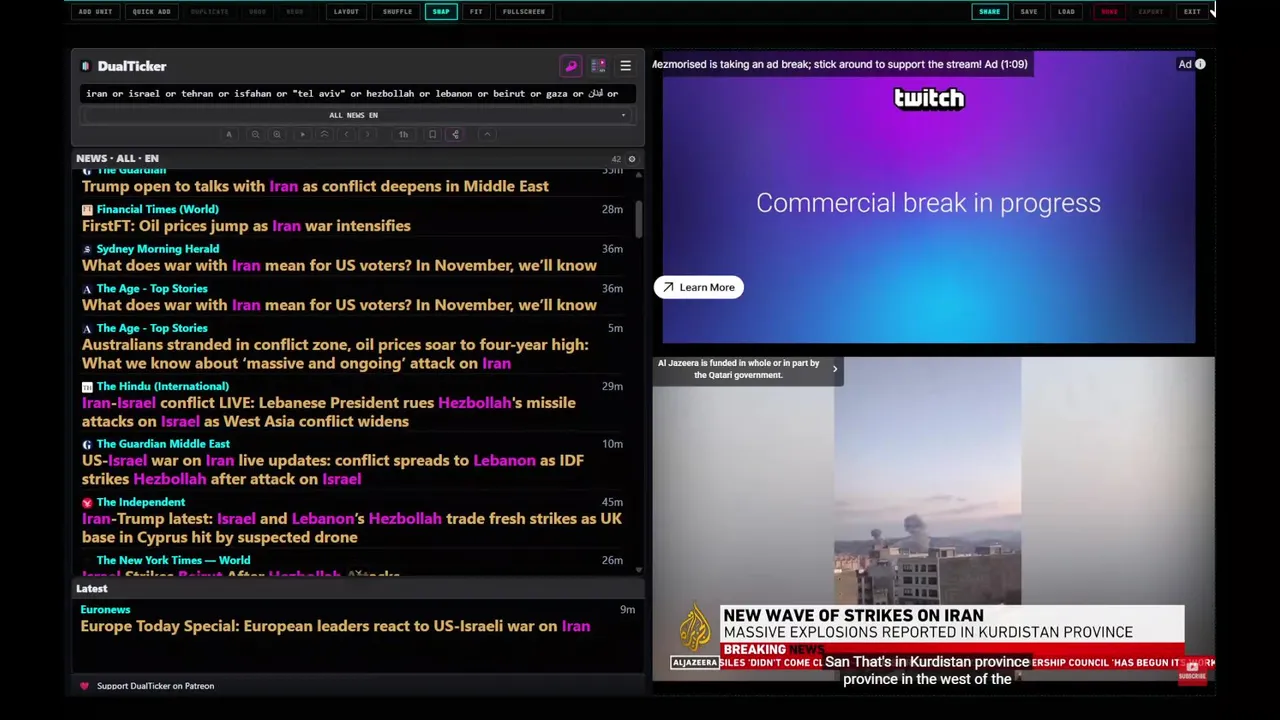Click the Fit toolbar button

476,12
